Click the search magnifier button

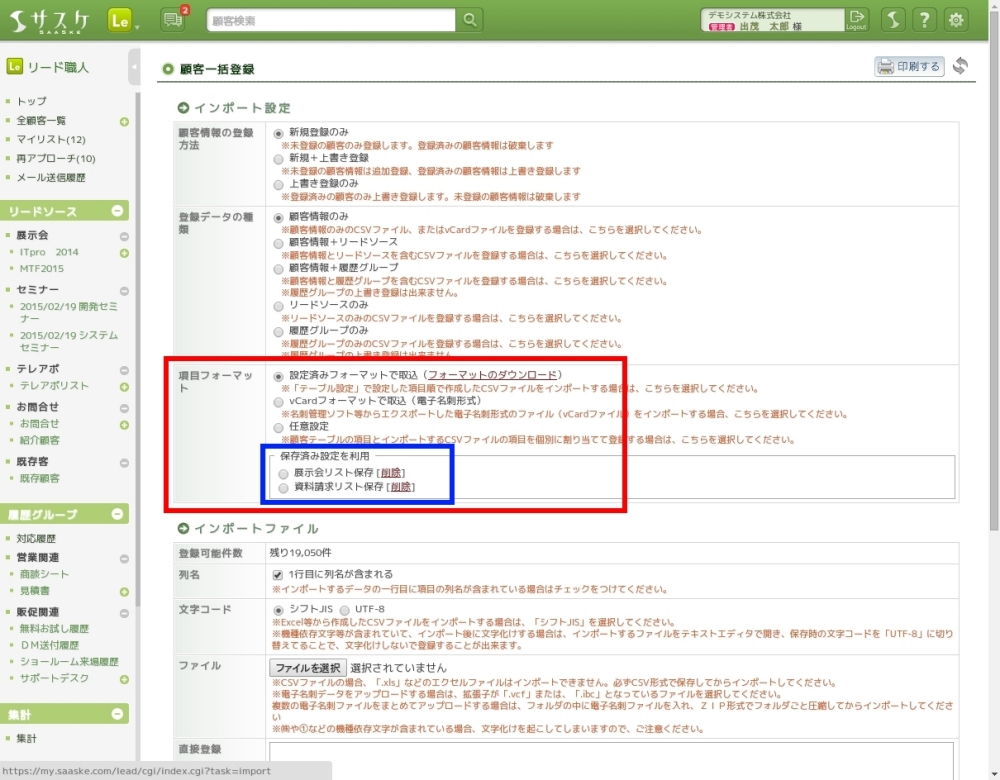point(469,20)
